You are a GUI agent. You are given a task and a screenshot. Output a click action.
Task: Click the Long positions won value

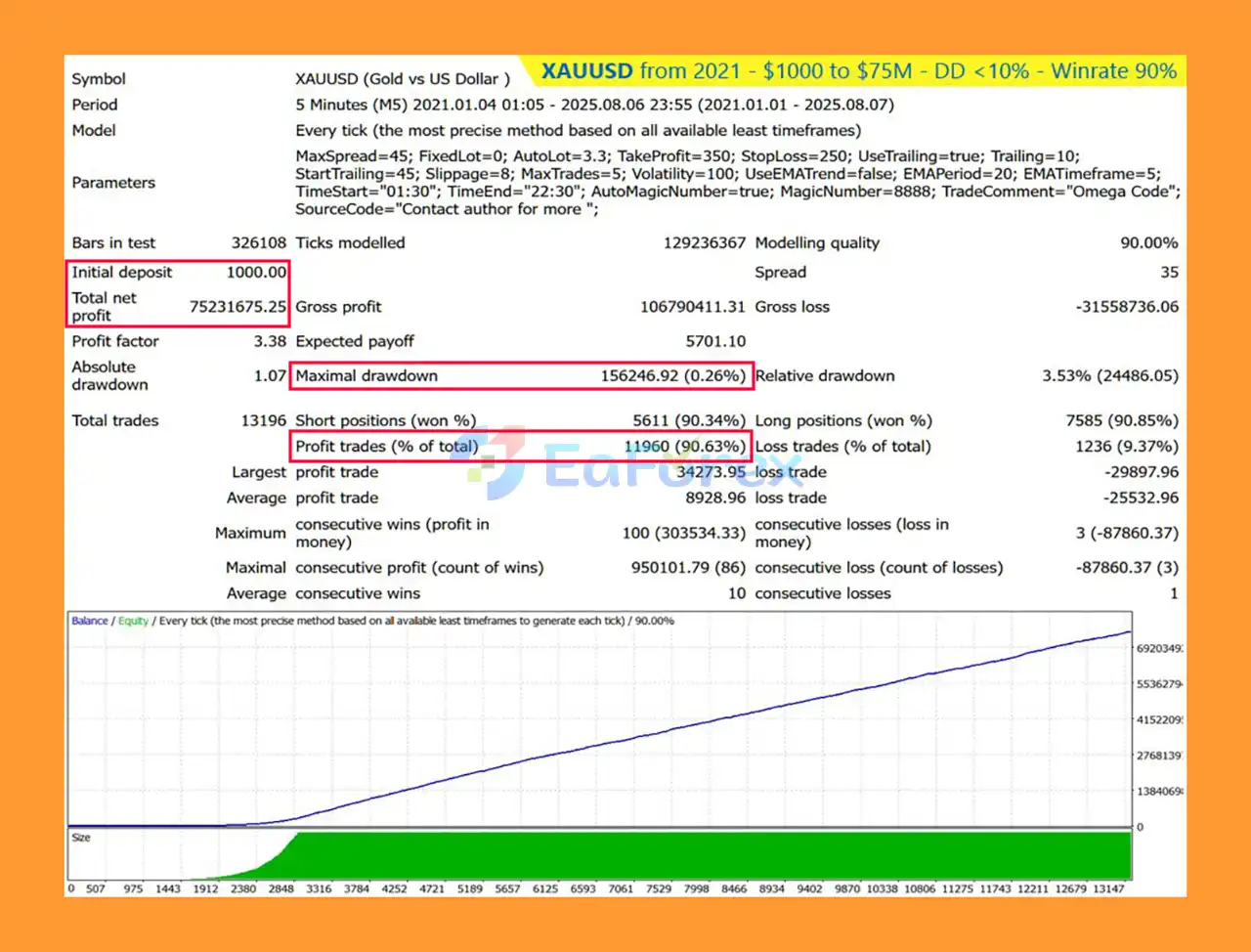click(x=1122, y=421)
